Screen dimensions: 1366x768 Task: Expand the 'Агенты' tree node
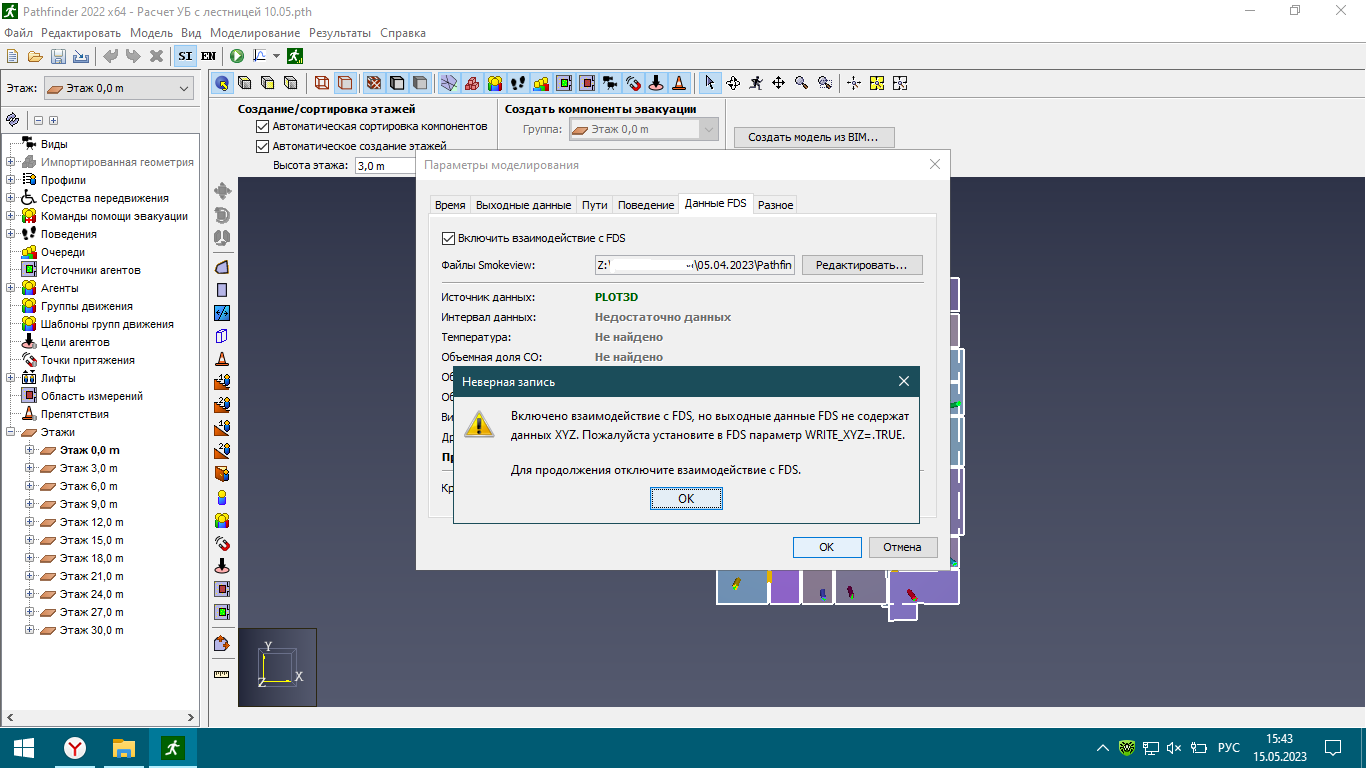click(10, 288)
